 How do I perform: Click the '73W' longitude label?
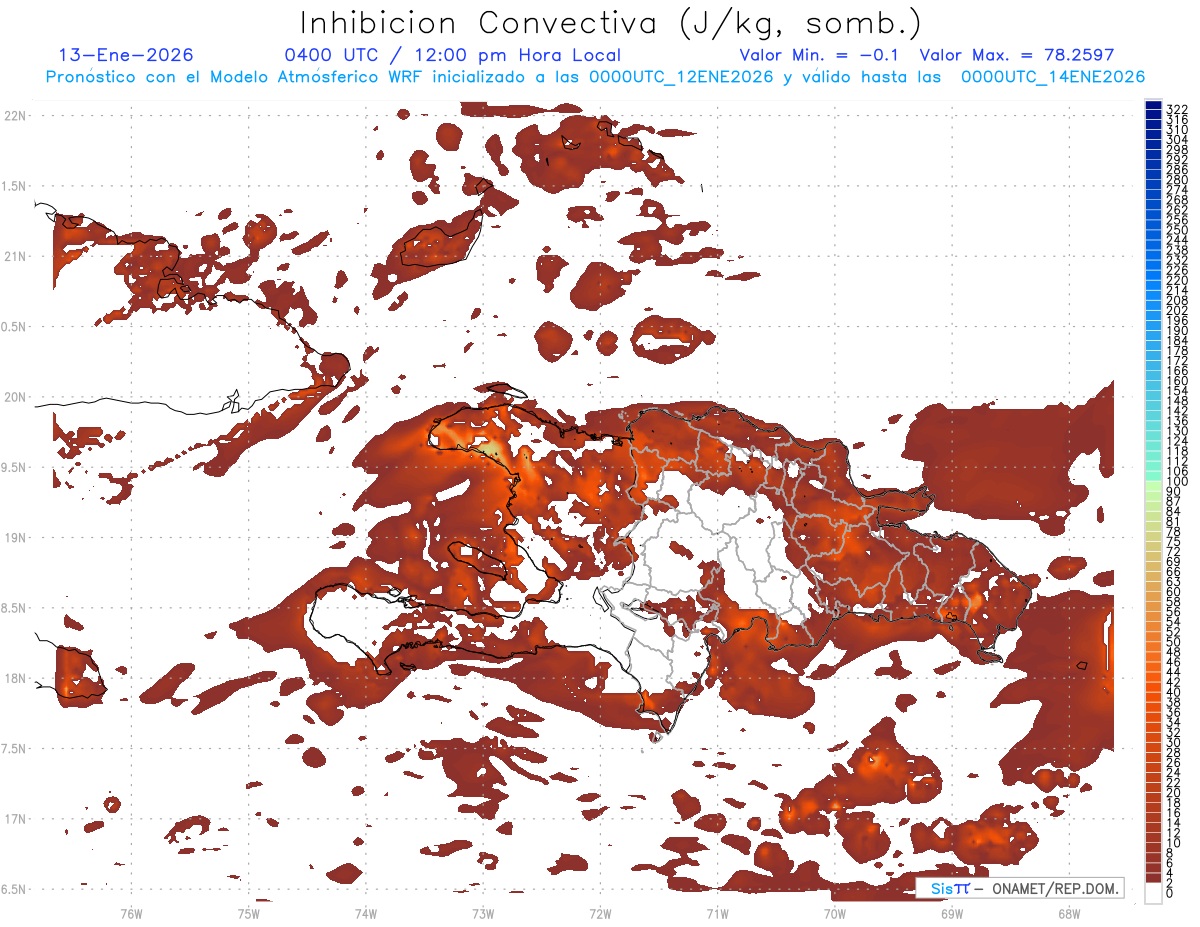pos(483,914)
